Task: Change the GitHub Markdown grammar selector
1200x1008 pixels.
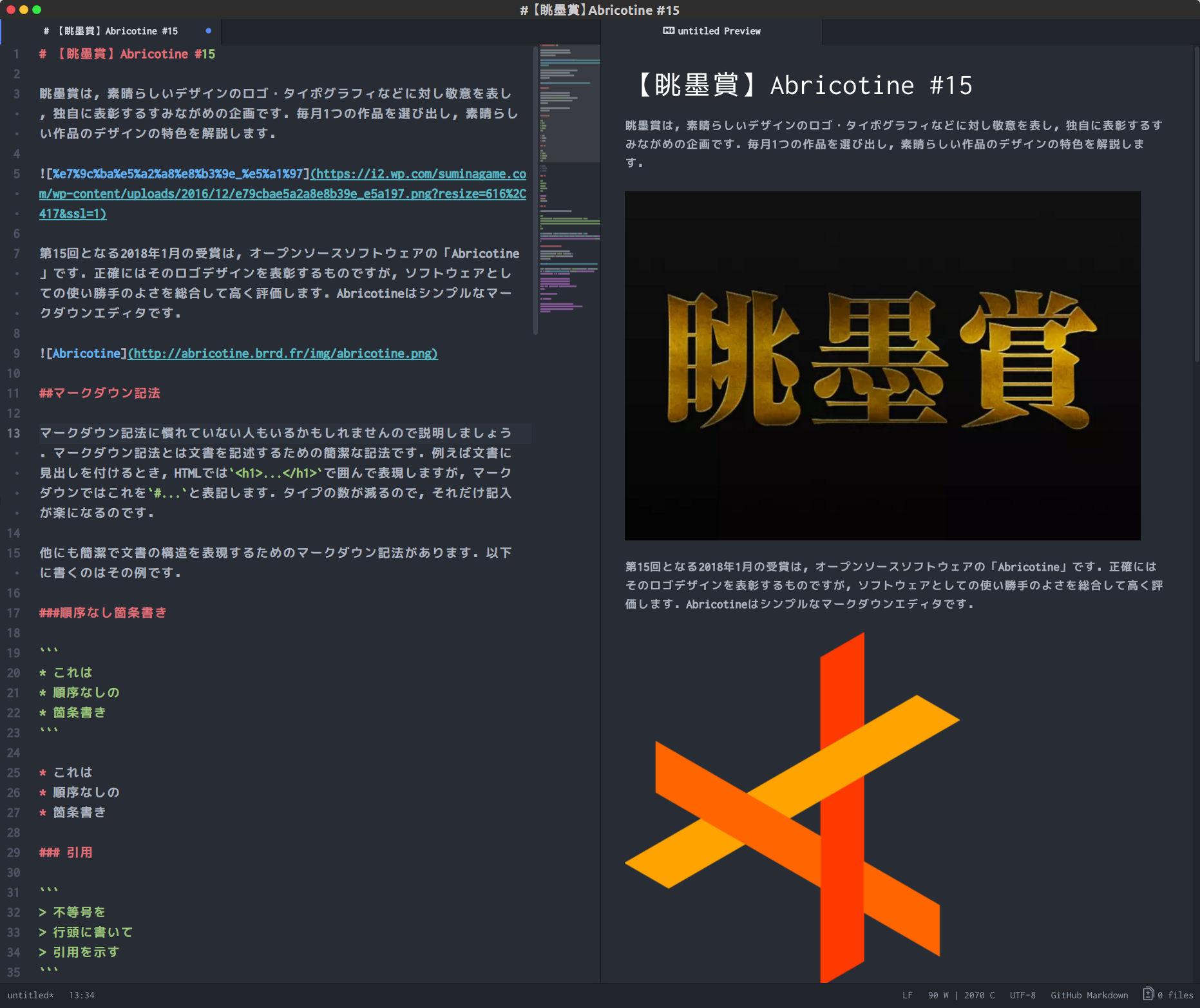Action: [x=1089, y=995]
